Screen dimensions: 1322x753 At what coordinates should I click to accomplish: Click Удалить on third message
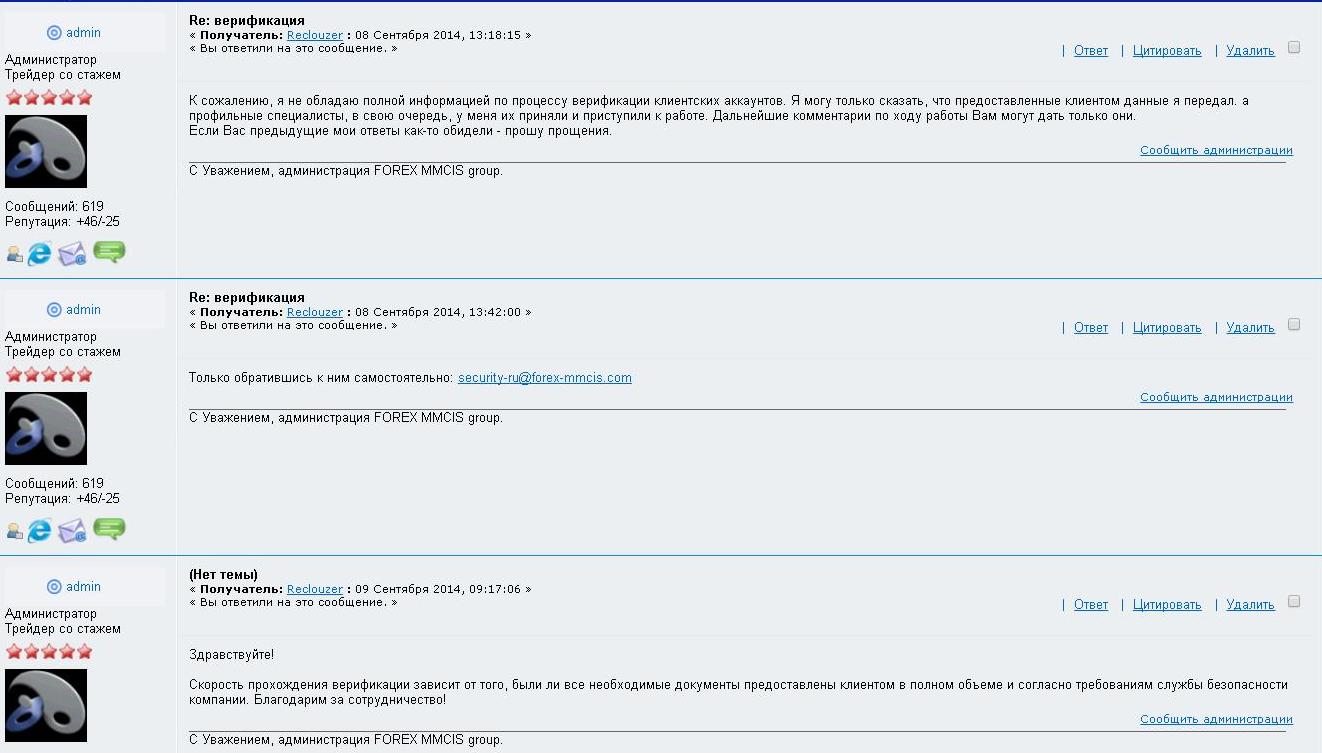pyautogui.click(x=1251, y=605)
